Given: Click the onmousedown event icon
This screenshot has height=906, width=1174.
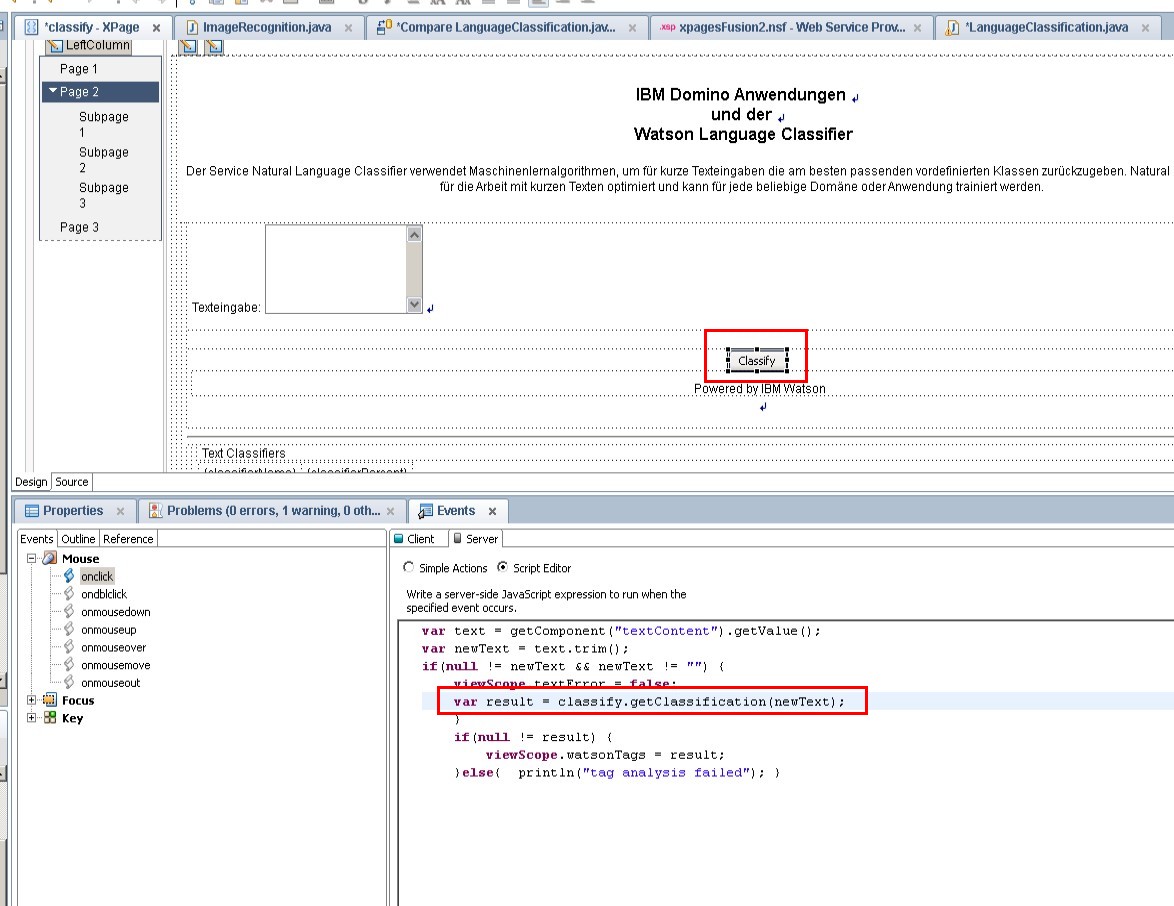Looking at the screenshot, I should (x=69, y=612).
